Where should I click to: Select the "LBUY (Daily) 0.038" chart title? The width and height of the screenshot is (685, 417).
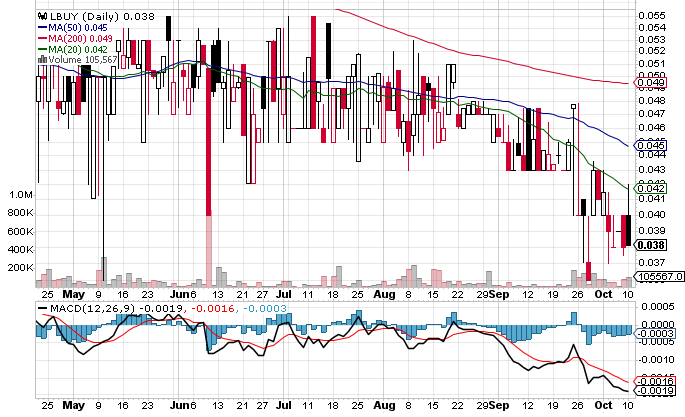(x=102, y=17)
